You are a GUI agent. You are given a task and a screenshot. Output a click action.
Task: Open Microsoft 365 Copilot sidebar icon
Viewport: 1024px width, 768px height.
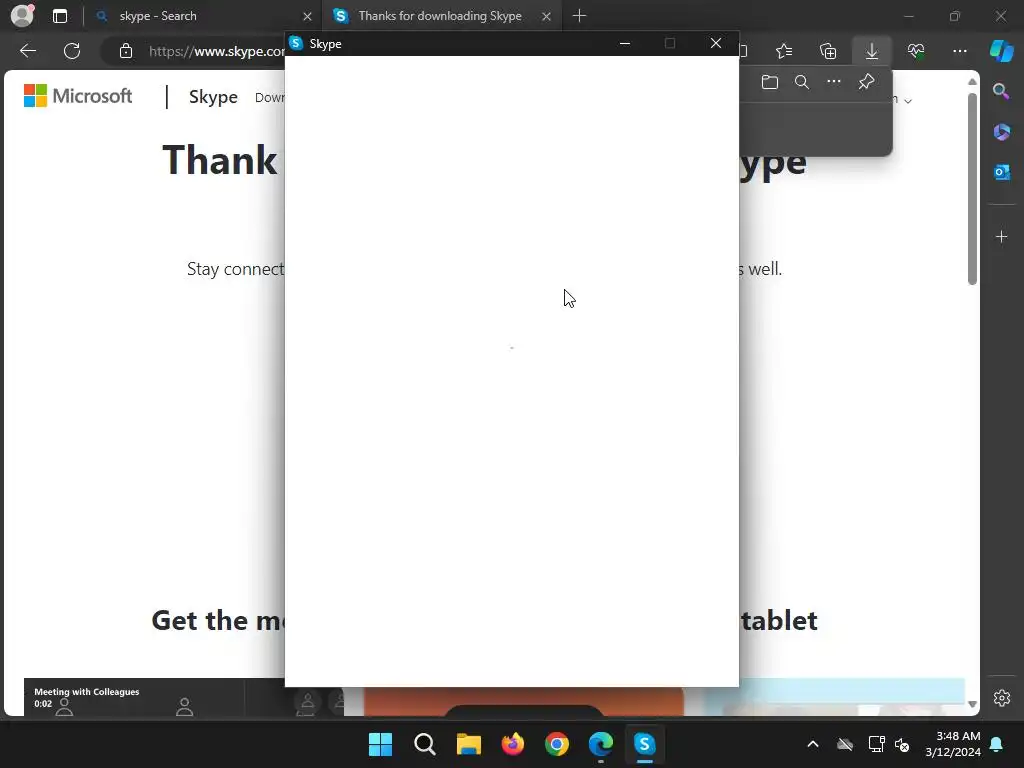(1001, 132)
